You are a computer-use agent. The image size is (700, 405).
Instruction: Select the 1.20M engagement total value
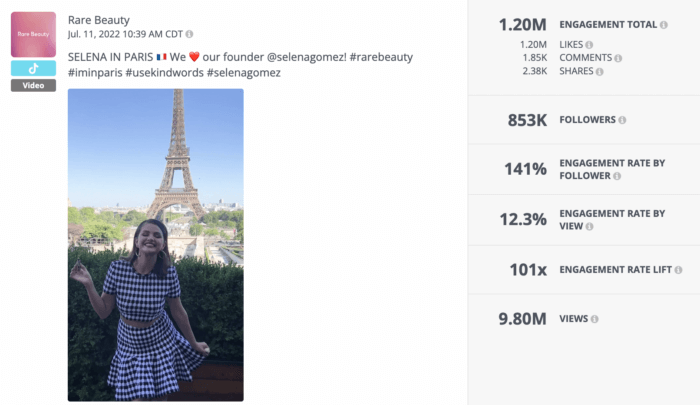click(523, 24)
